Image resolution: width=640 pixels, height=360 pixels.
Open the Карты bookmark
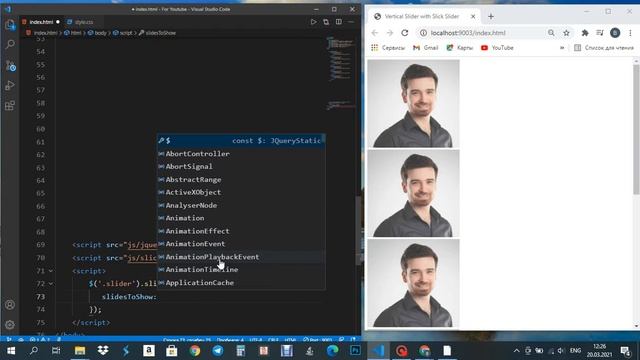click(459, 48)
